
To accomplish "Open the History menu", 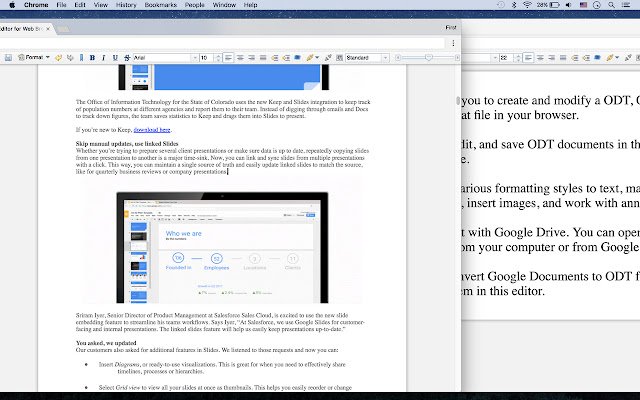I will click(126, 5).
